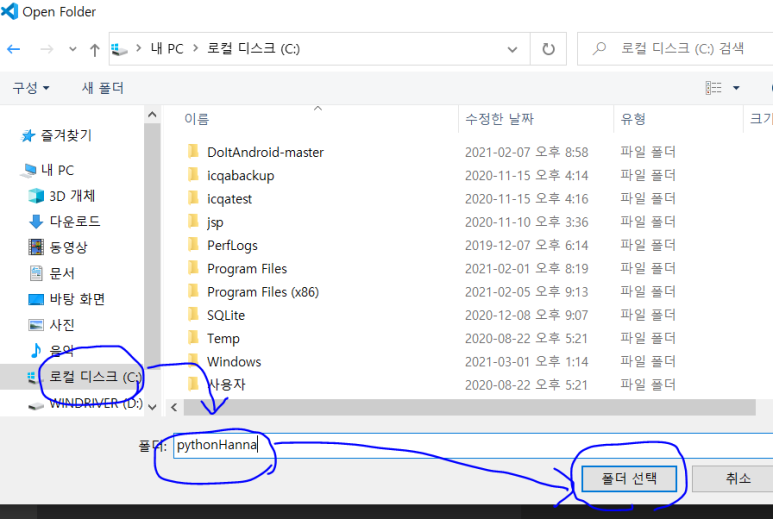Click the PerfLogs folder icon
This screenshot has height=519, width=773.
[193, 244]
